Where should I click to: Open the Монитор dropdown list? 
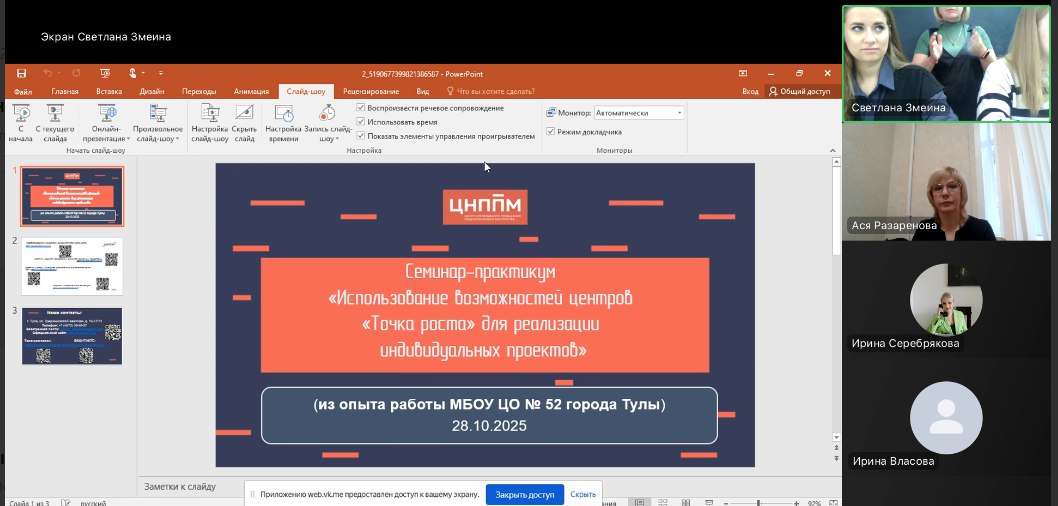tap(680, 113)
